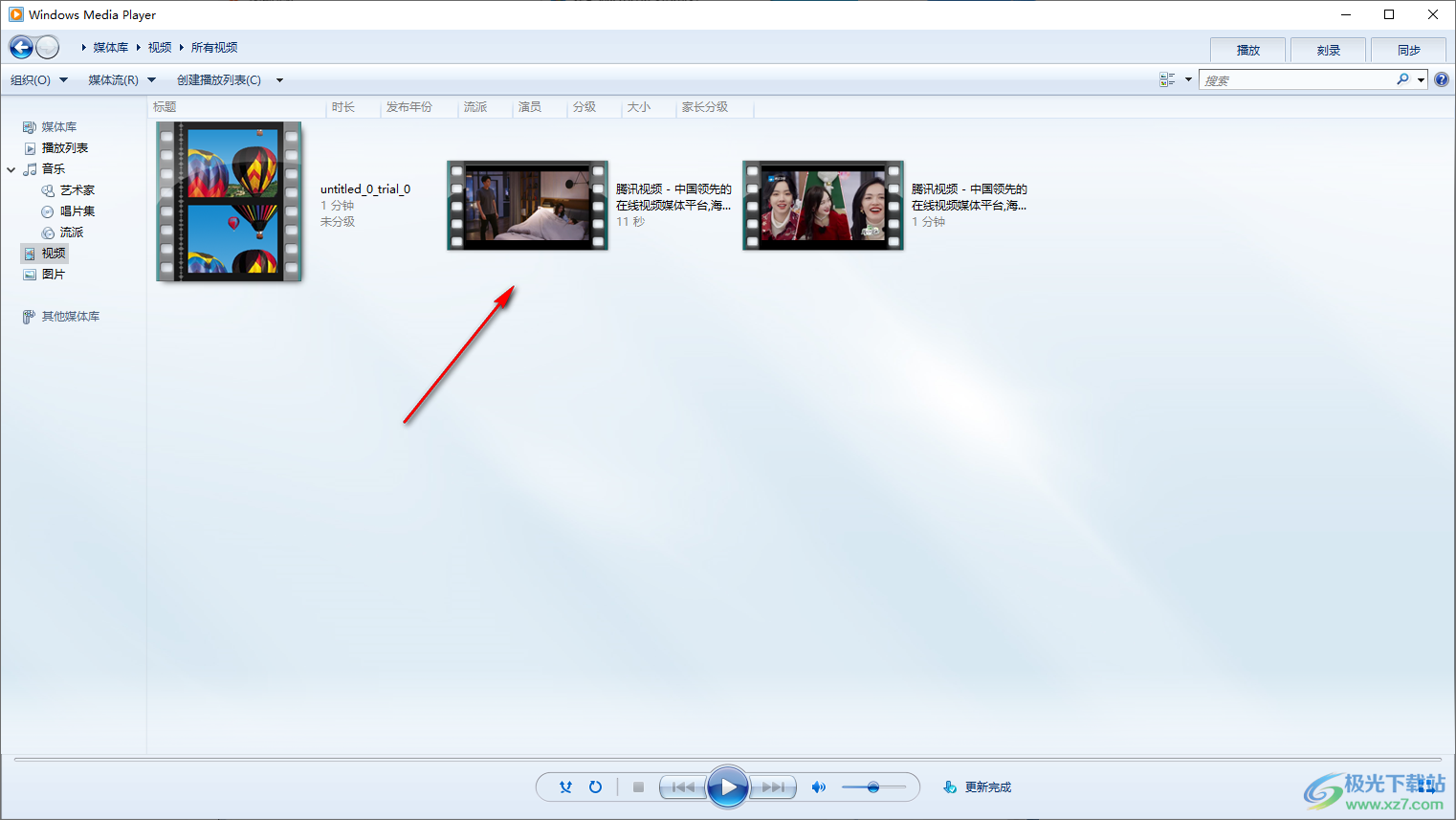Sort by the 分级 column header
The width and height of the screenshot is (1456, 820).
pos(594,107)
